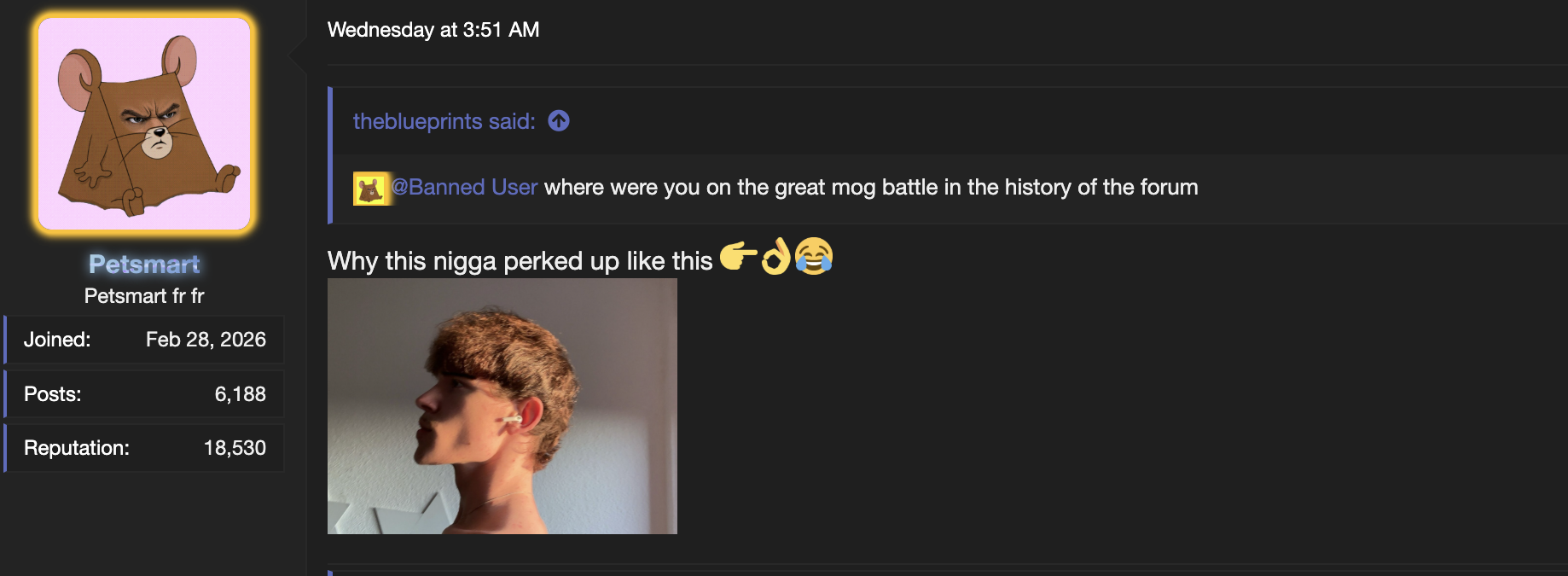
Task: Click the pointing hand emoji
Action: [x=738, y=257]
